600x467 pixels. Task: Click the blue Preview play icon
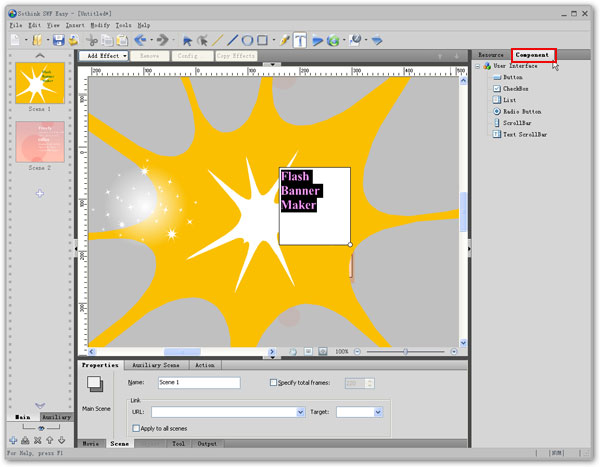point(317,40)
